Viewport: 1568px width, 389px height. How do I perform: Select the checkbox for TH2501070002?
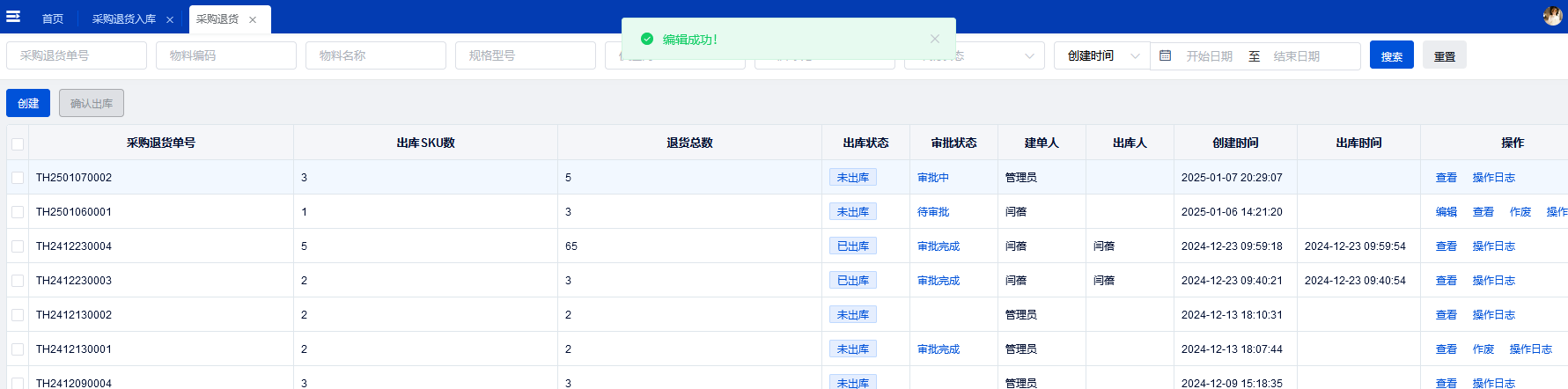18,178
